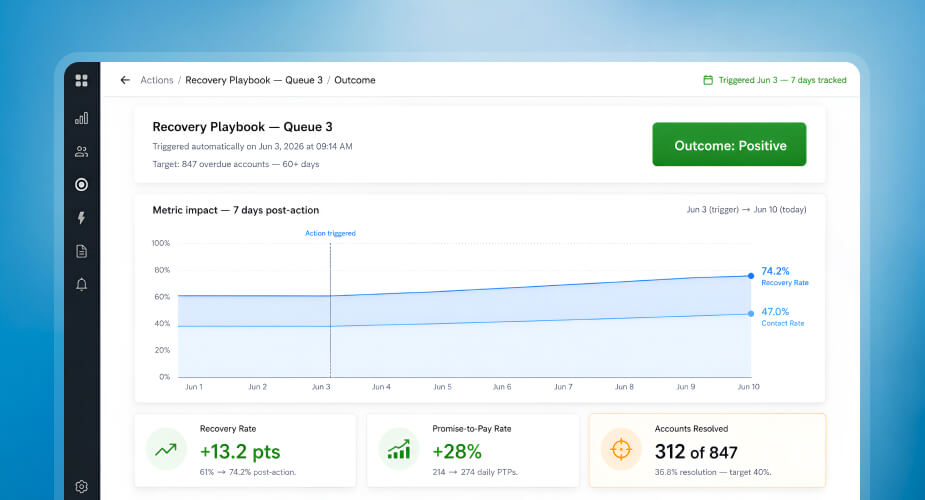Open the settings gear in sidebar
This screenshot has height=500, width=925.
click(x=81, y=486)
